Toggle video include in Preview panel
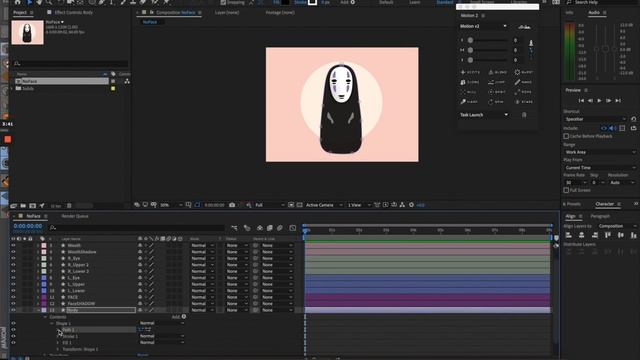 click(x=604, y=128)
